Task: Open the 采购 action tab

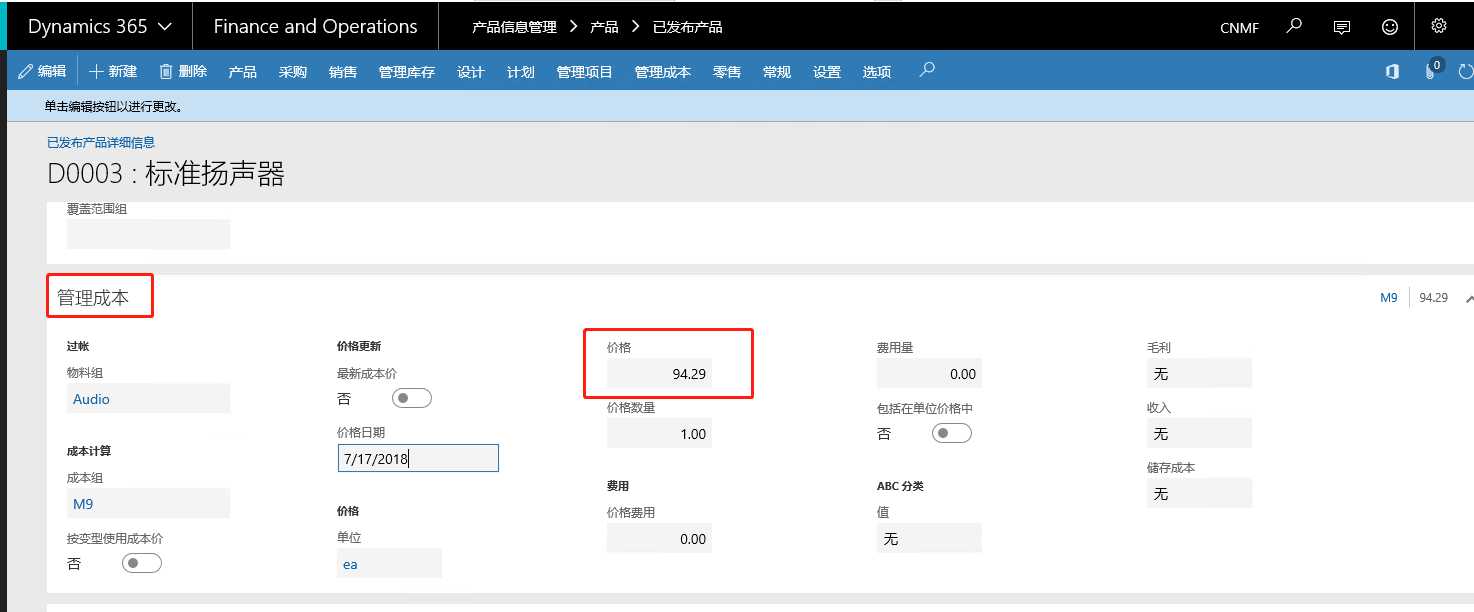Action: [x=293, y=72]
